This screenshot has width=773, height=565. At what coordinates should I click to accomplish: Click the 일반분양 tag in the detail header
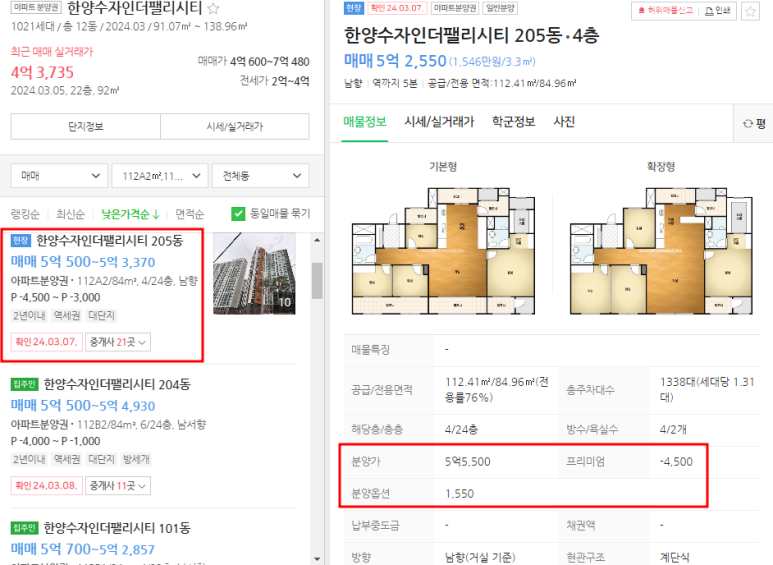click(x=500, y=8)
